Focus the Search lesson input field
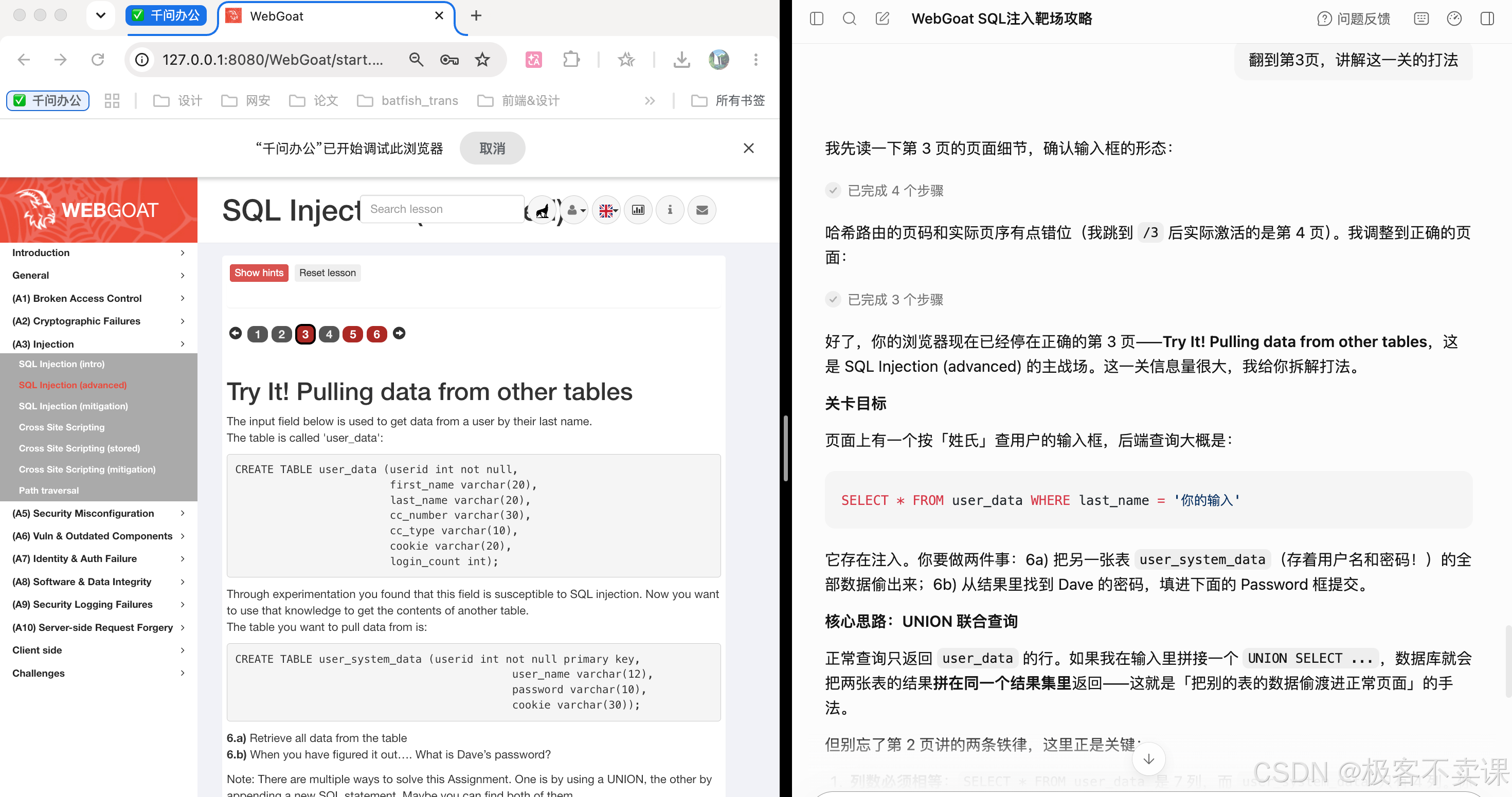Screen dimensions: 1512x797 coord(442,209)
